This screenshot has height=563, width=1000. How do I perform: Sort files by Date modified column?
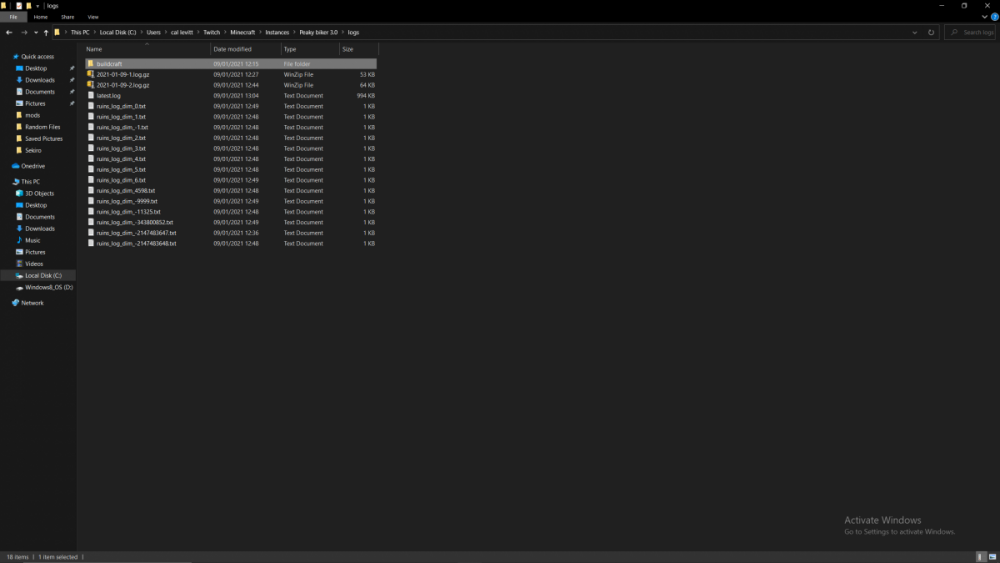point(232,49)
